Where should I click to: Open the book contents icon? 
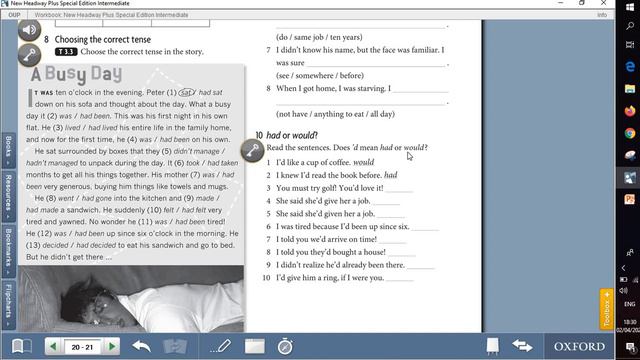[x=22, y=347]
